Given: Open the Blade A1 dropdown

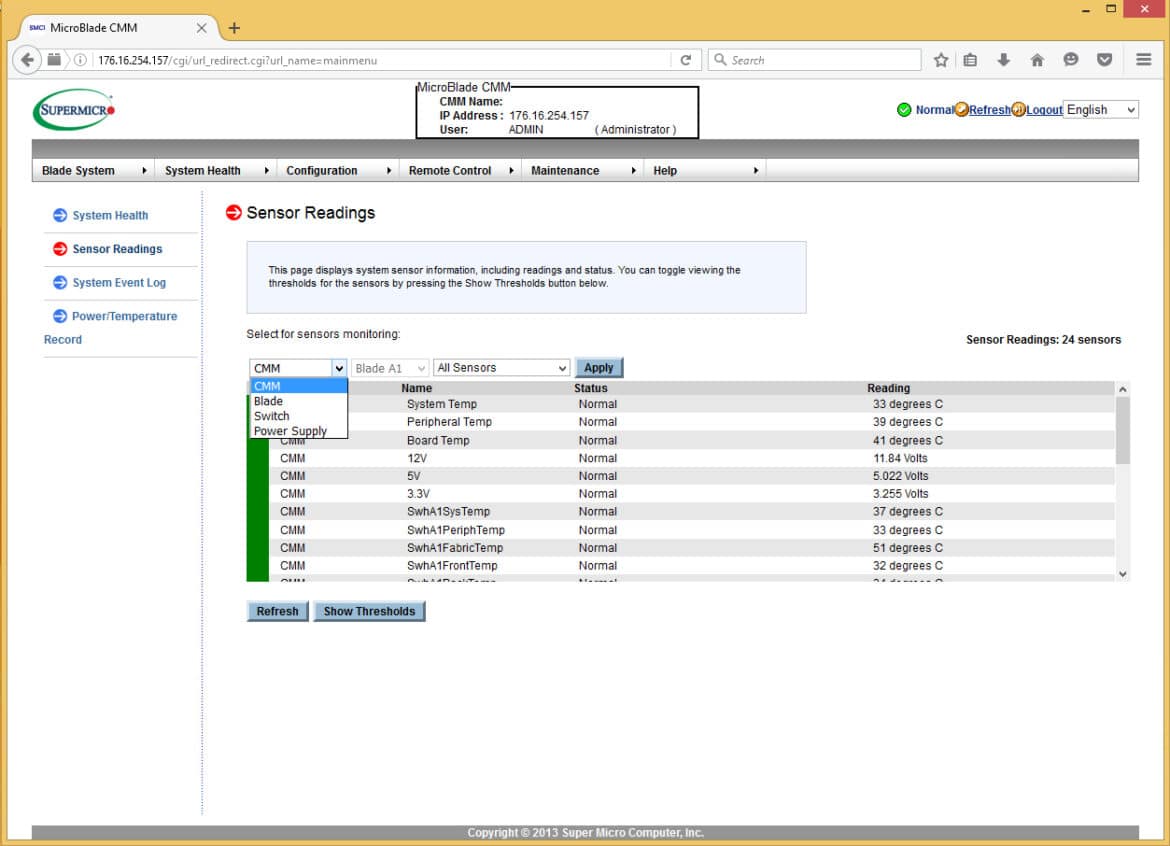Looking at the screenshot, I should coord(390,368).
